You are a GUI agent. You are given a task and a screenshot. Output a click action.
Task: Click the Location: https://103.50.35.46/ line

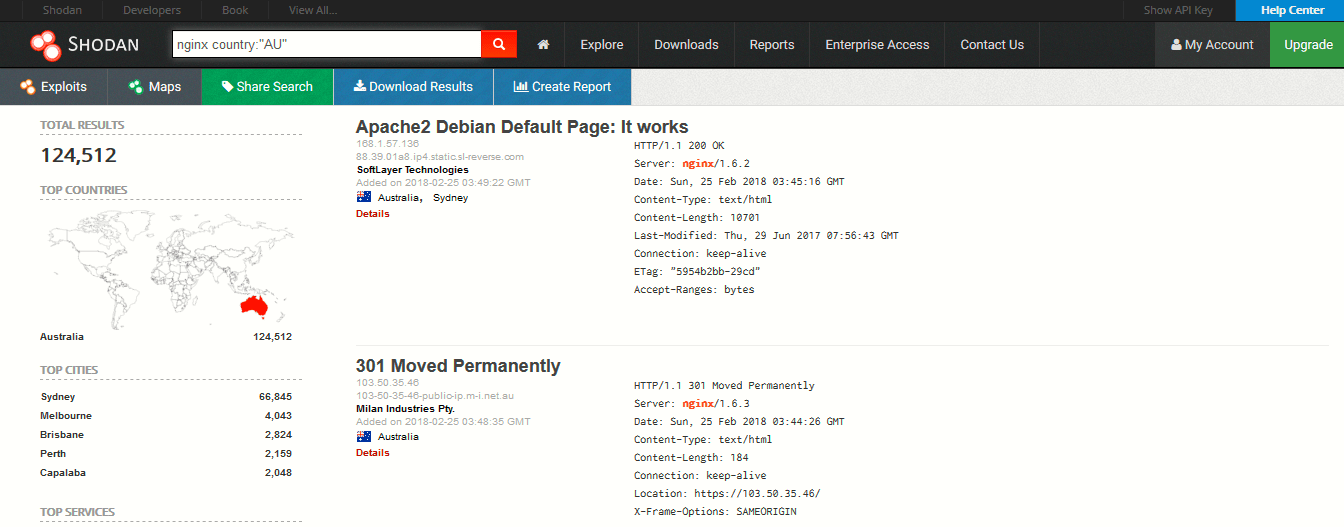tap(727, 494)
